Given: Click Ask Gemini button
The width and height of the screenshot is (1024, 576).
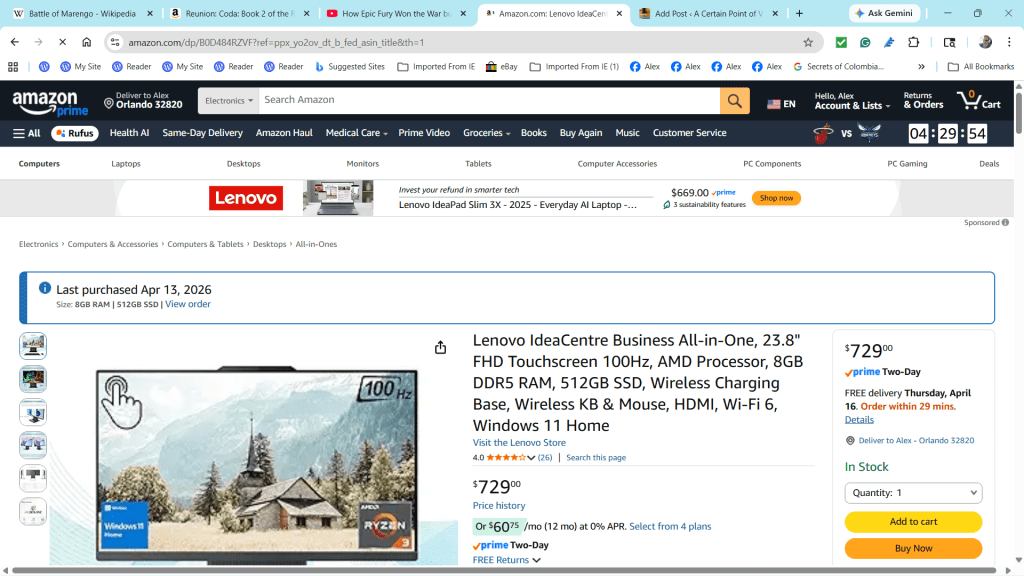Looking at the screenshot, I should (x=886, y=14).
